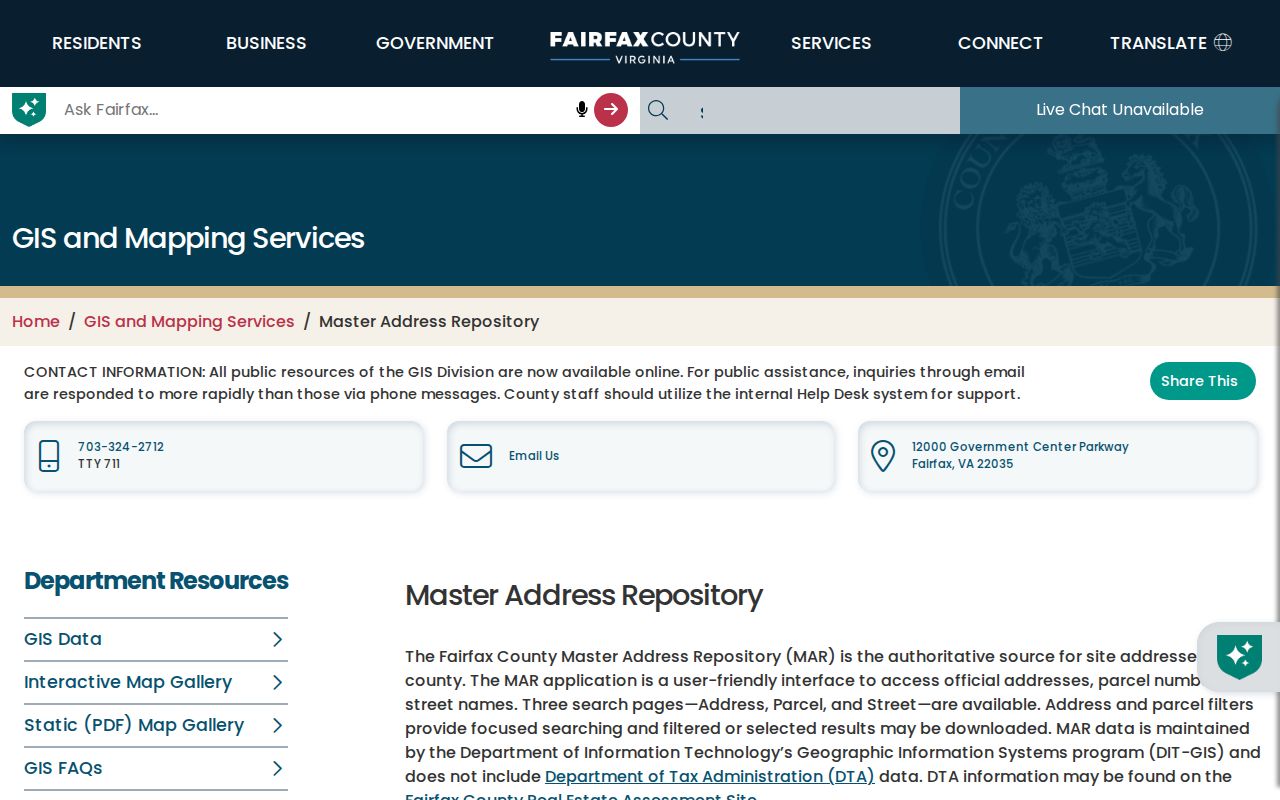The image size is (1280, 800).
Task: Expand the GIS Data chevron
Action: coord(278,639)
